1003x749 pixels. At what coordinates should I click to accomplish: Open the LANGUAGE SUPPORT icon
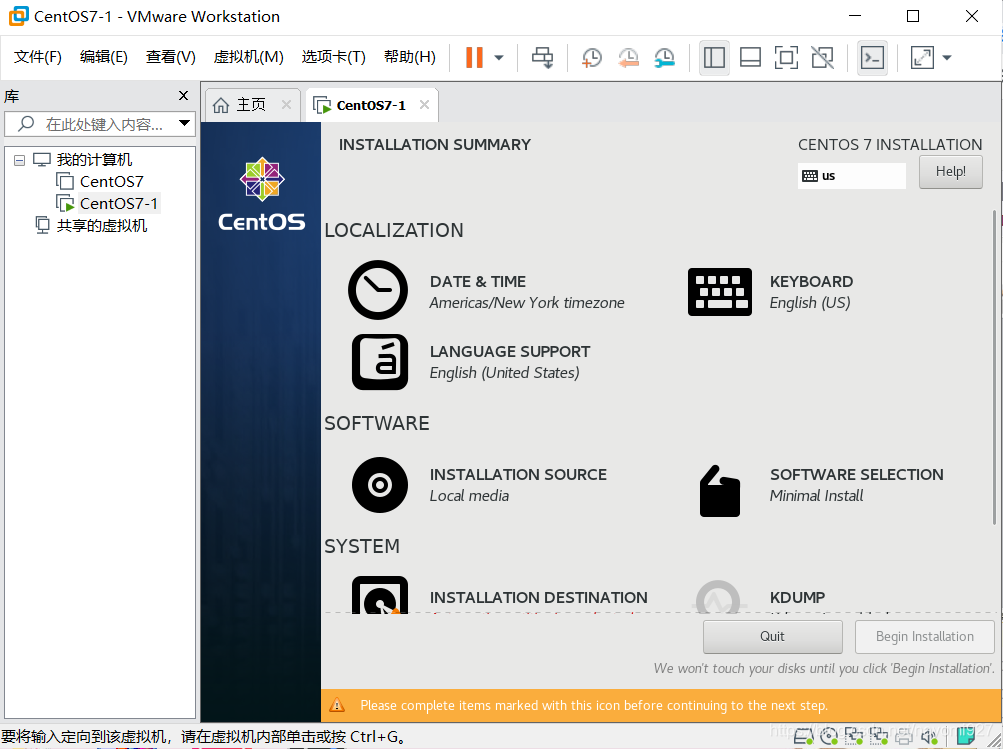(380, 362)
